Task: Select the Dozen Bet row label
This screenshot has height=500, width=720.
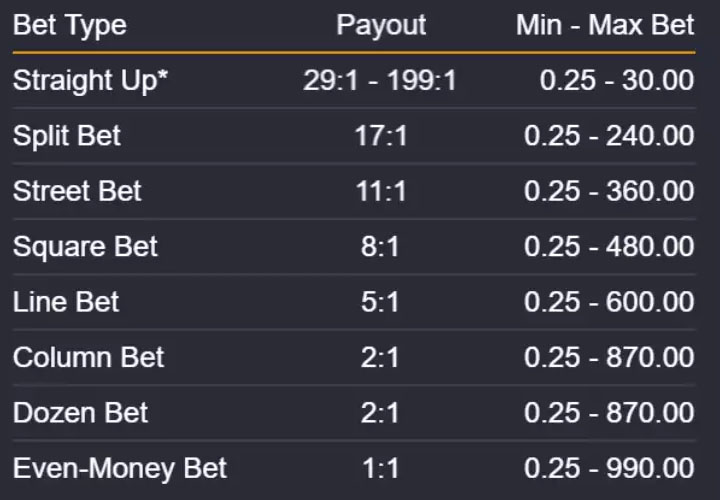Action: tap(80, 413)
